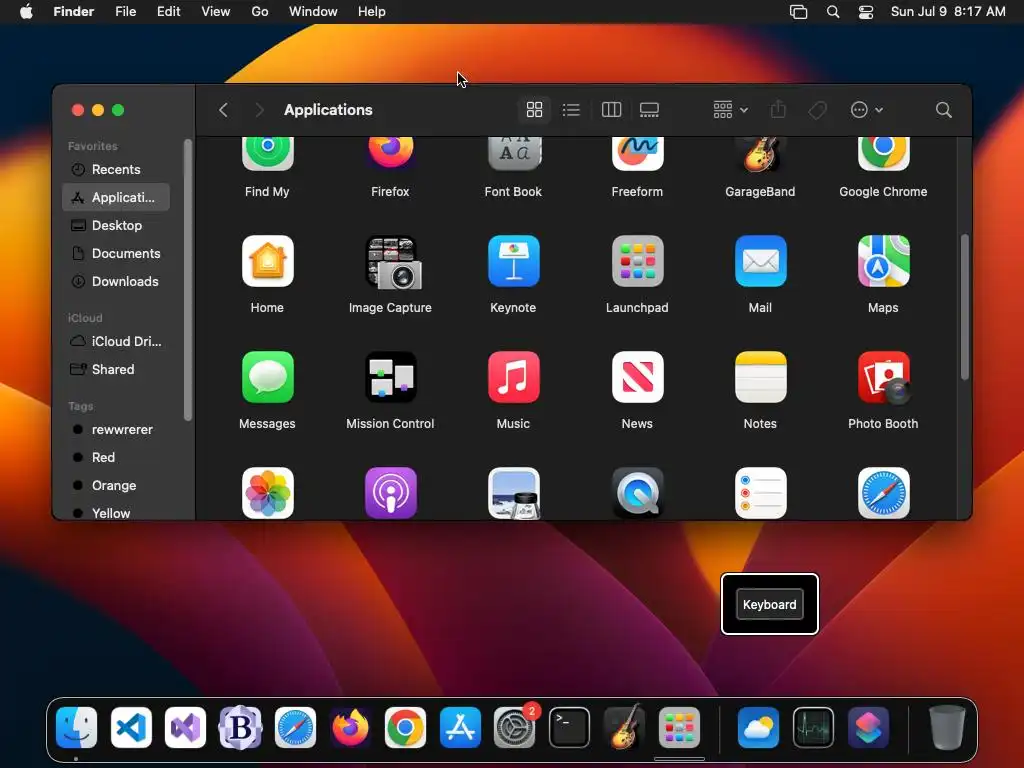
Task: Switch Finder to list view
Action: [571, 110]
